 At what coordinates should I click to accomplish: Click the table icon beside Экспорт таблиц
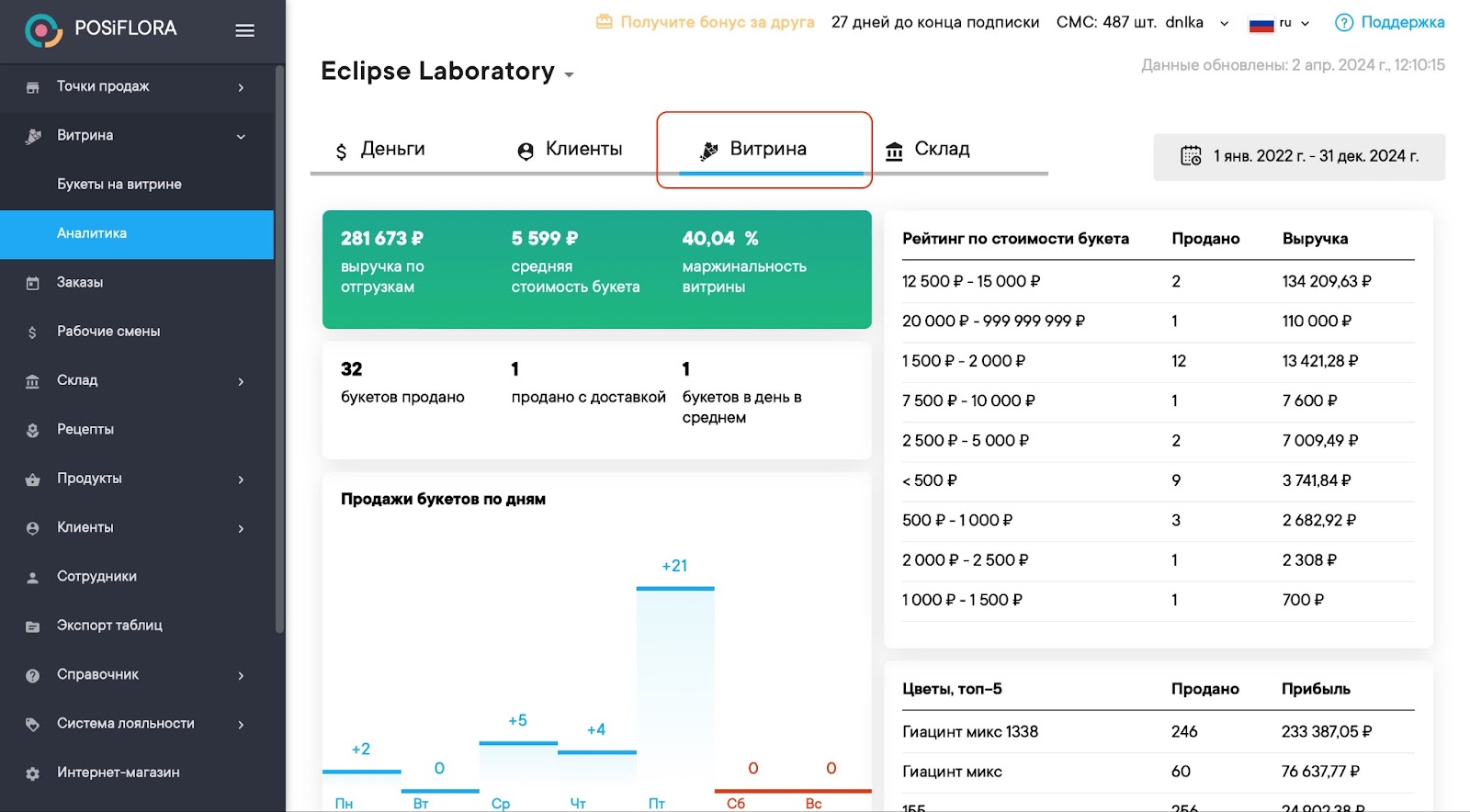tap(33, 626)
